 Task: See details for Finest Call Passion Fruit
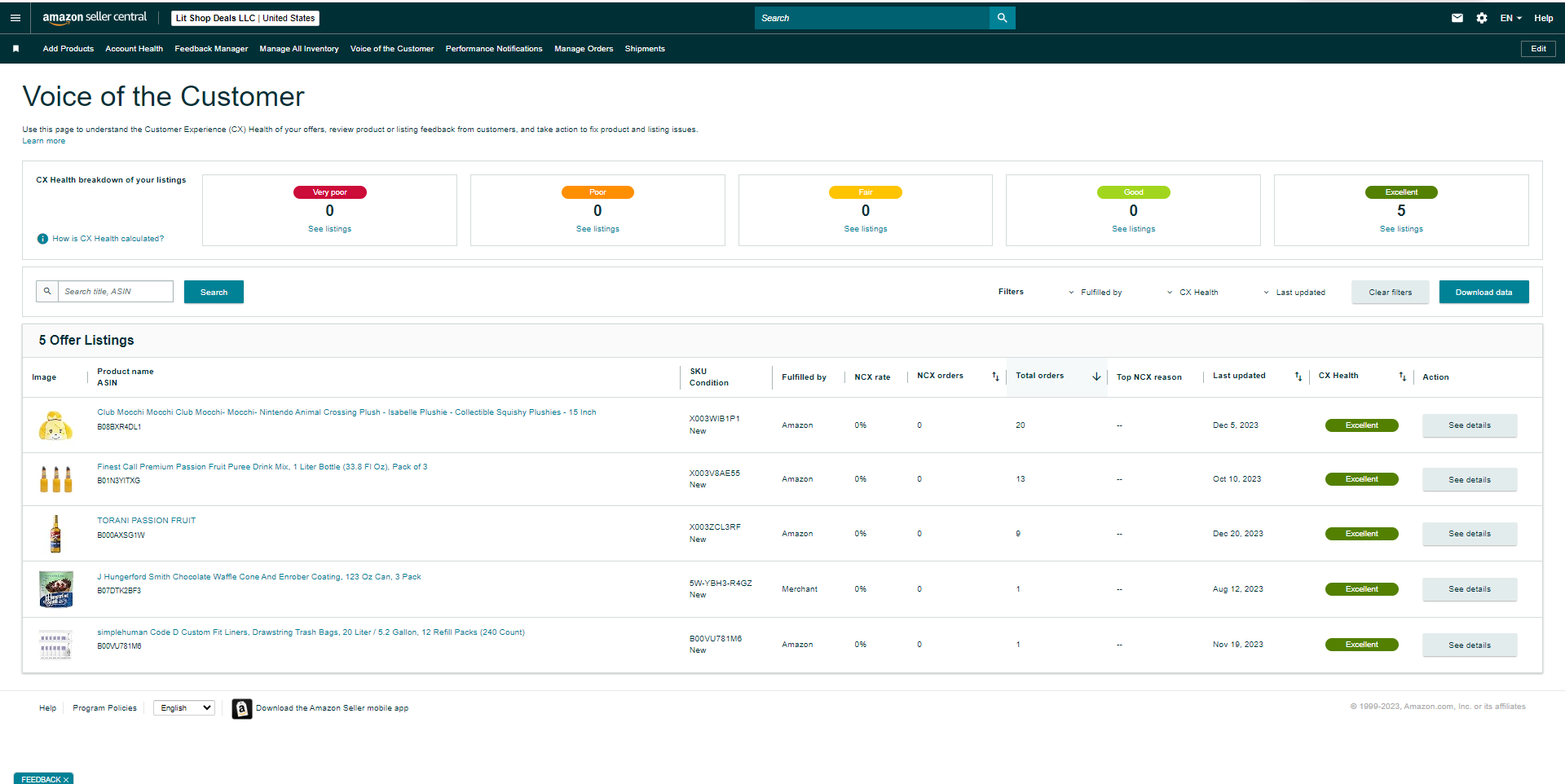(x=1470, y=480)
